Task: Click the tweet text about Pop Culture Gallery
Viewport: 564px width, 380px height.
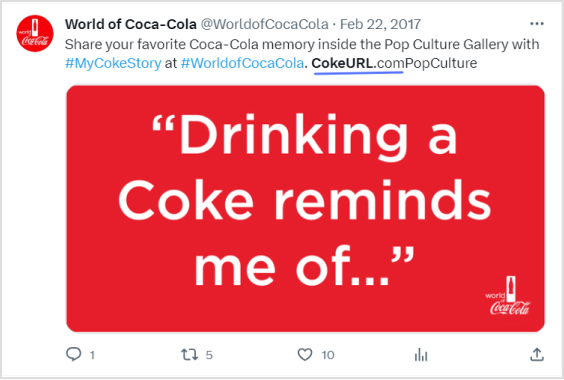Action: pyautogui.click(x=302, y=44)
